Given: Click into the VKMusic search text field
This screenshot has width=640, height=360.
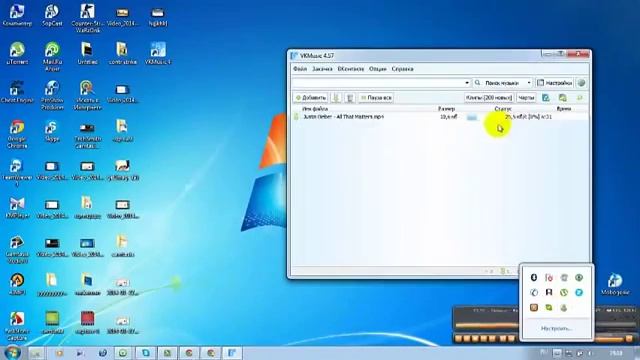Looking at the screenshot, I should pyautogui.click(x=378, y=83).
